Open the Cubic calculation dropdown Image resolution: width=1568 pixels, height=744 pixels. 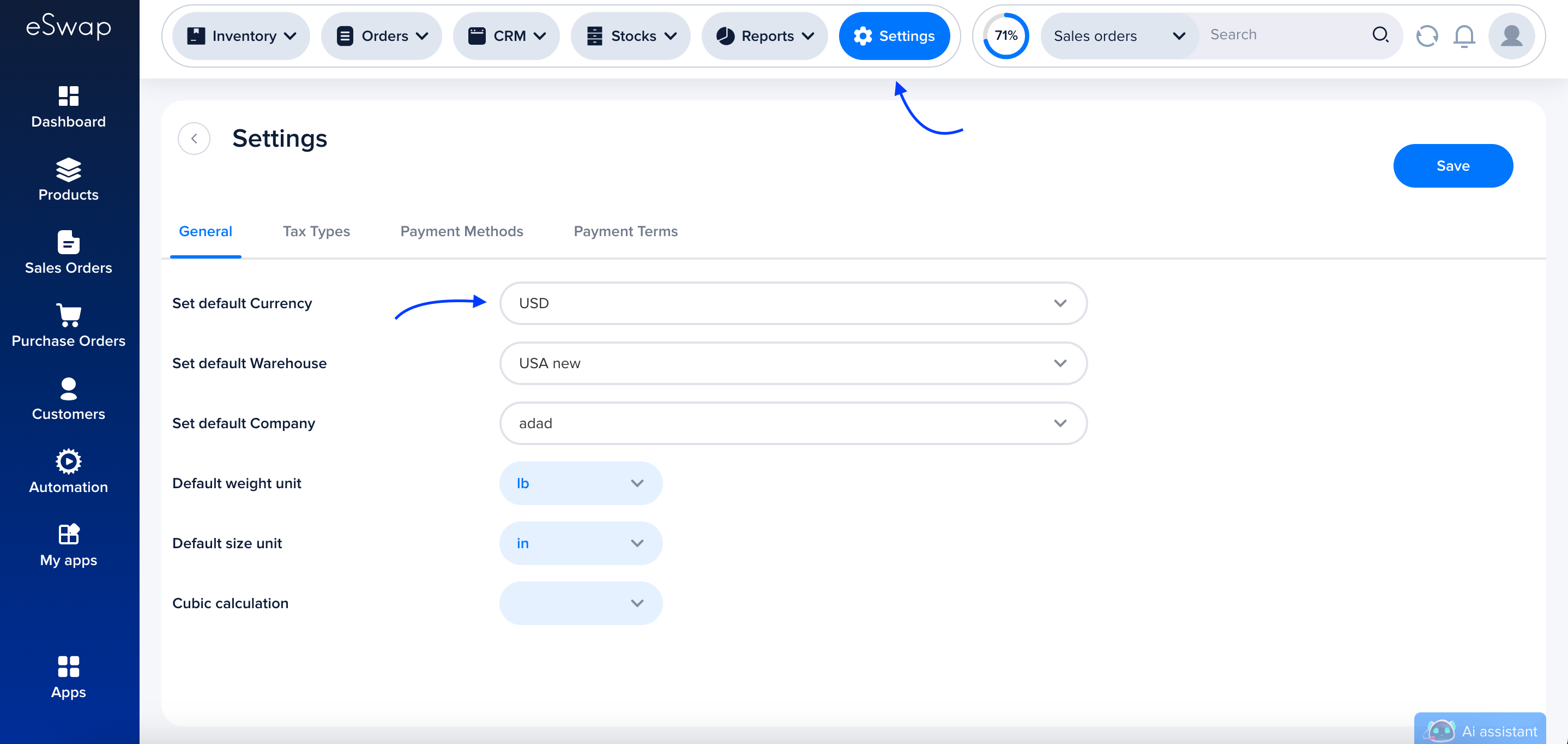click(581, 603)
